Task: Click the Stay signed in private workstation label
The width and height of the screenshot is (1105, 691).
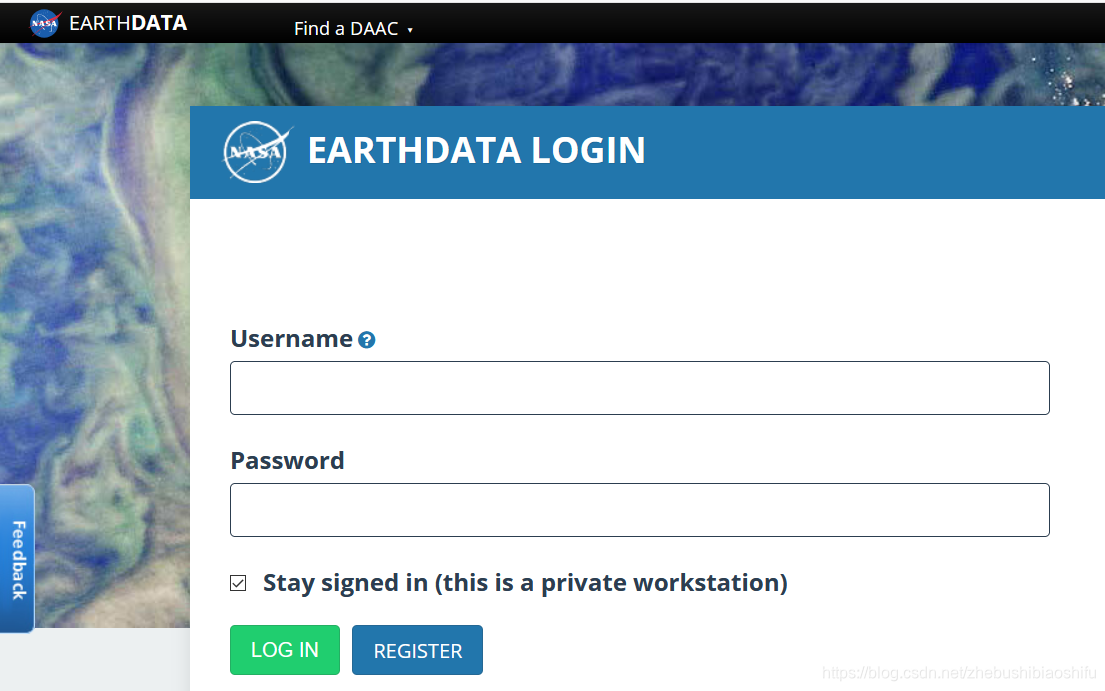Action: (x=525, y=583)
